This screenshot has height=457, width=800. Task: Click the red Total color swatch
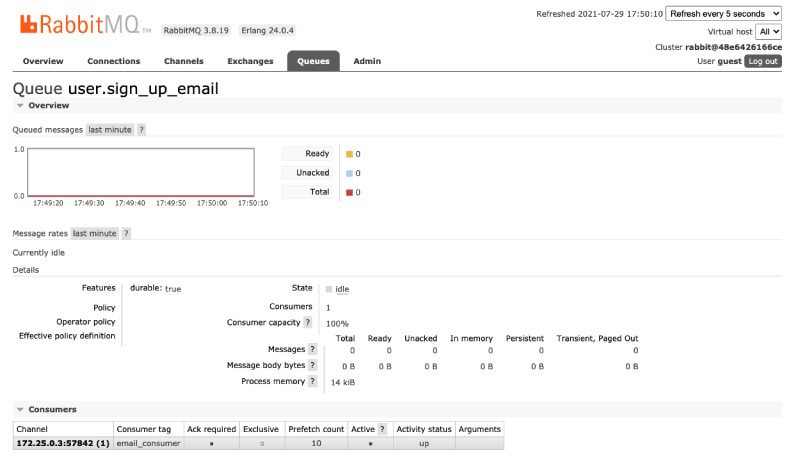click(x=349, y=192)
